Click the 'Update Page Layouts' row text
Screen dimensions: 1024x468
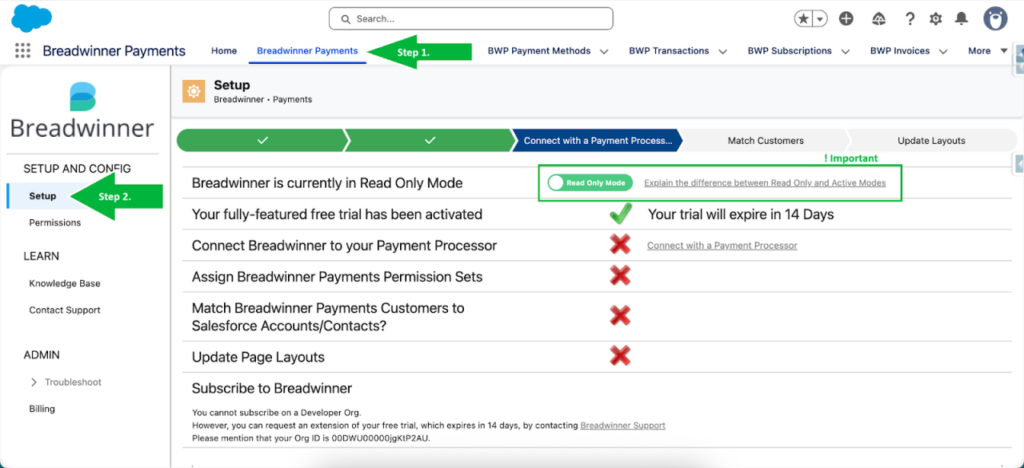pos(258,357)
